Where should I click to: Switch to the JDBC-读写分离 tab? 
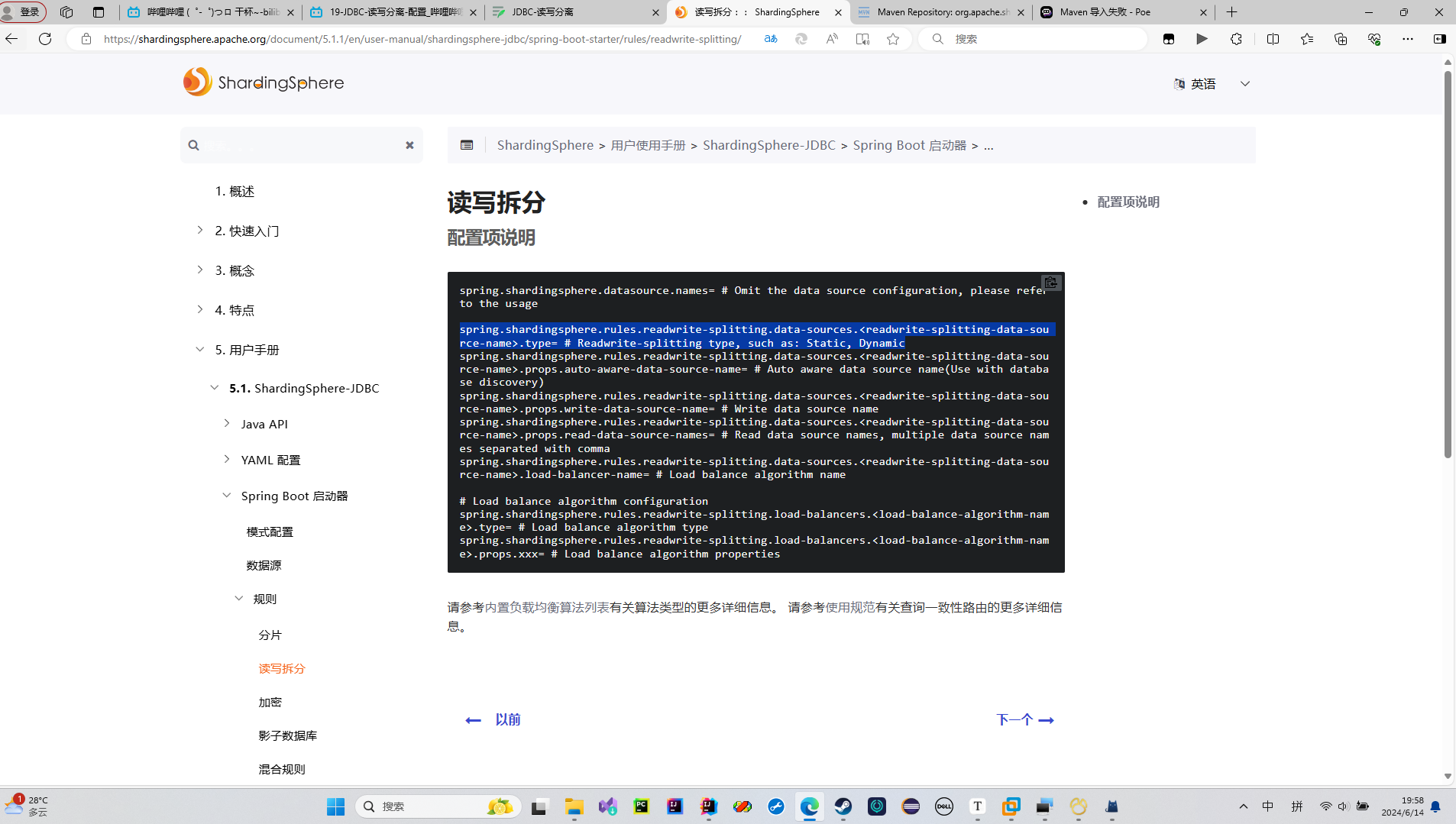[574, 12]
